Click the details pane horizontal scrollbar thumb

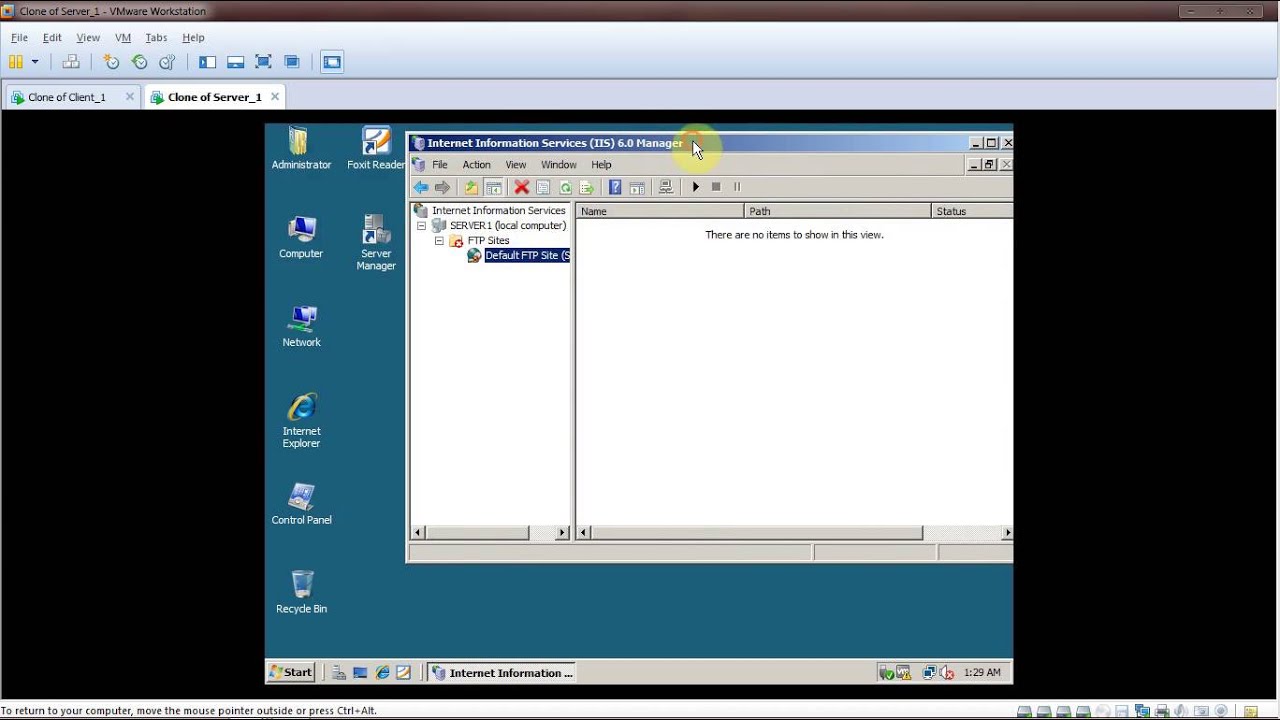point(757,533)
